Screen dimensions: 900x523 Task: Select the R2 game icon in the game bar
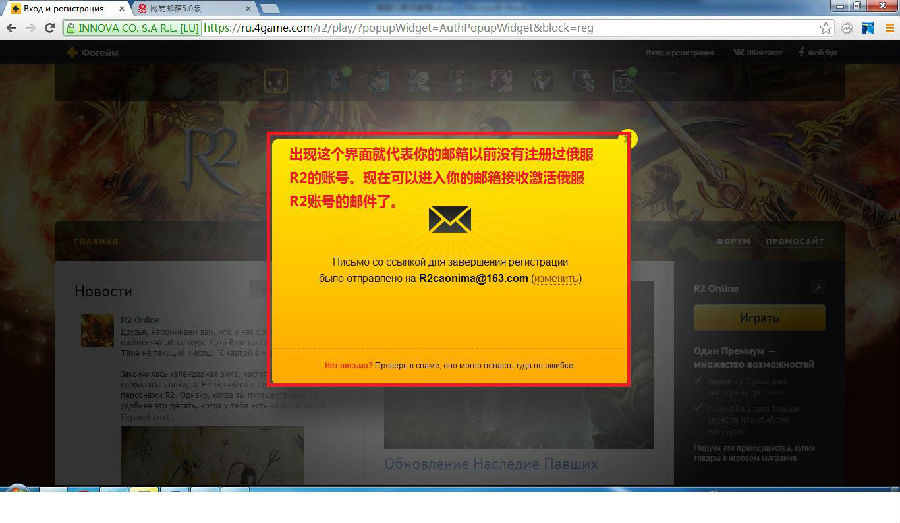pos(277,79)
